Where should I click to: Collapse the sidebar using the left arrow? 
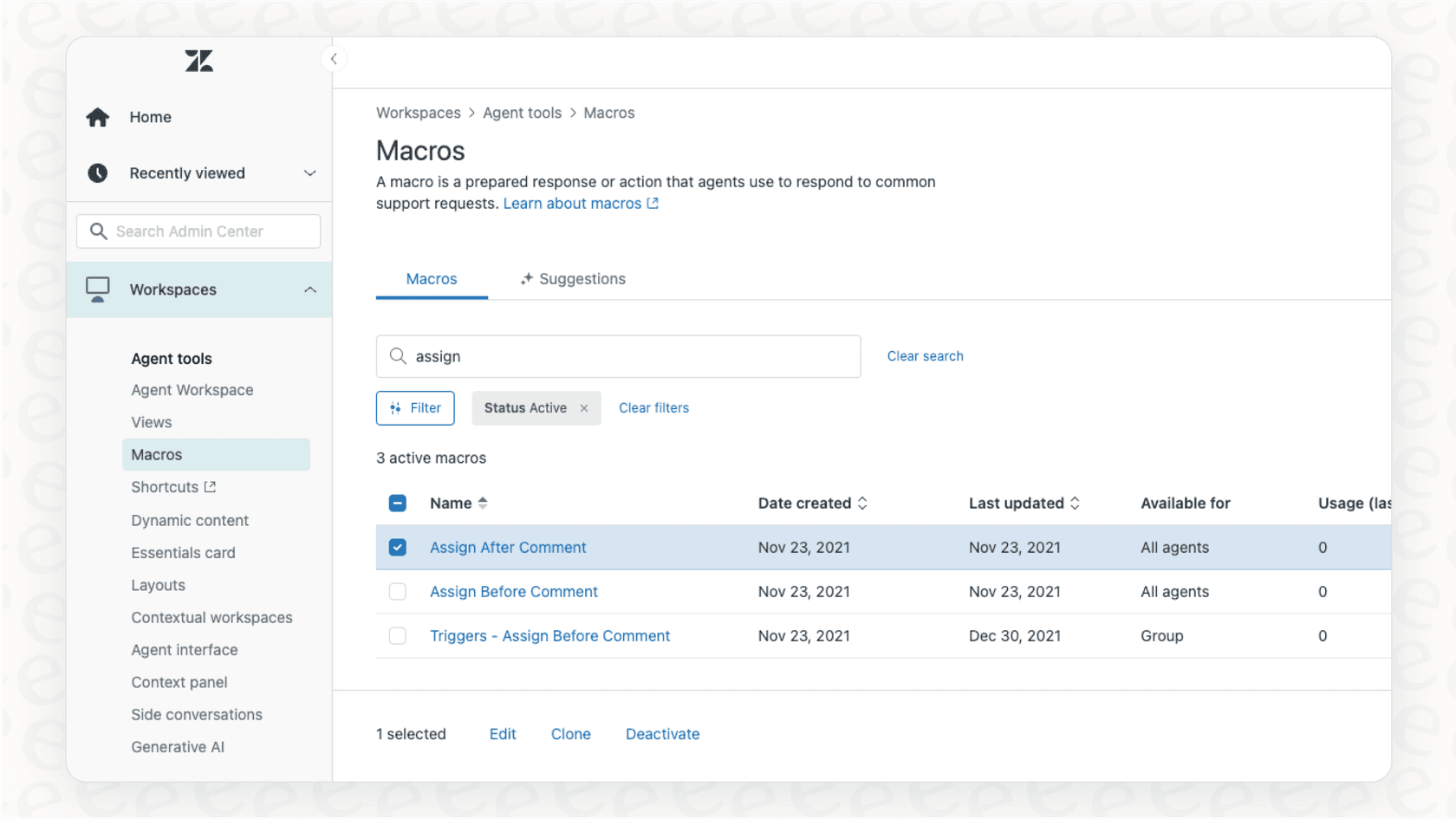point(334,58)
